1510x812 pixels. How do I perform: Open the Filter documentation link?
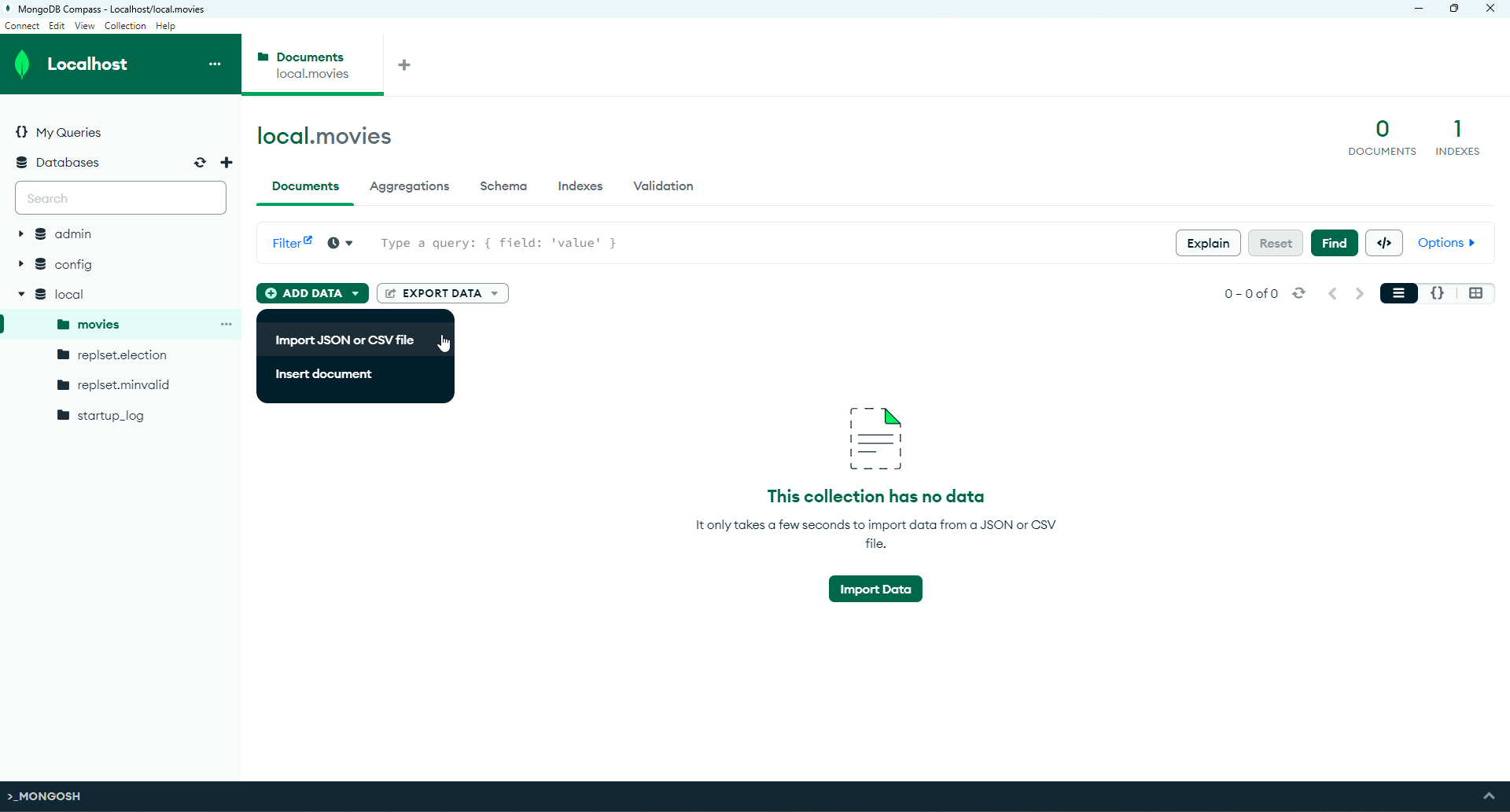pyautogui.click(x=307, y=237)
